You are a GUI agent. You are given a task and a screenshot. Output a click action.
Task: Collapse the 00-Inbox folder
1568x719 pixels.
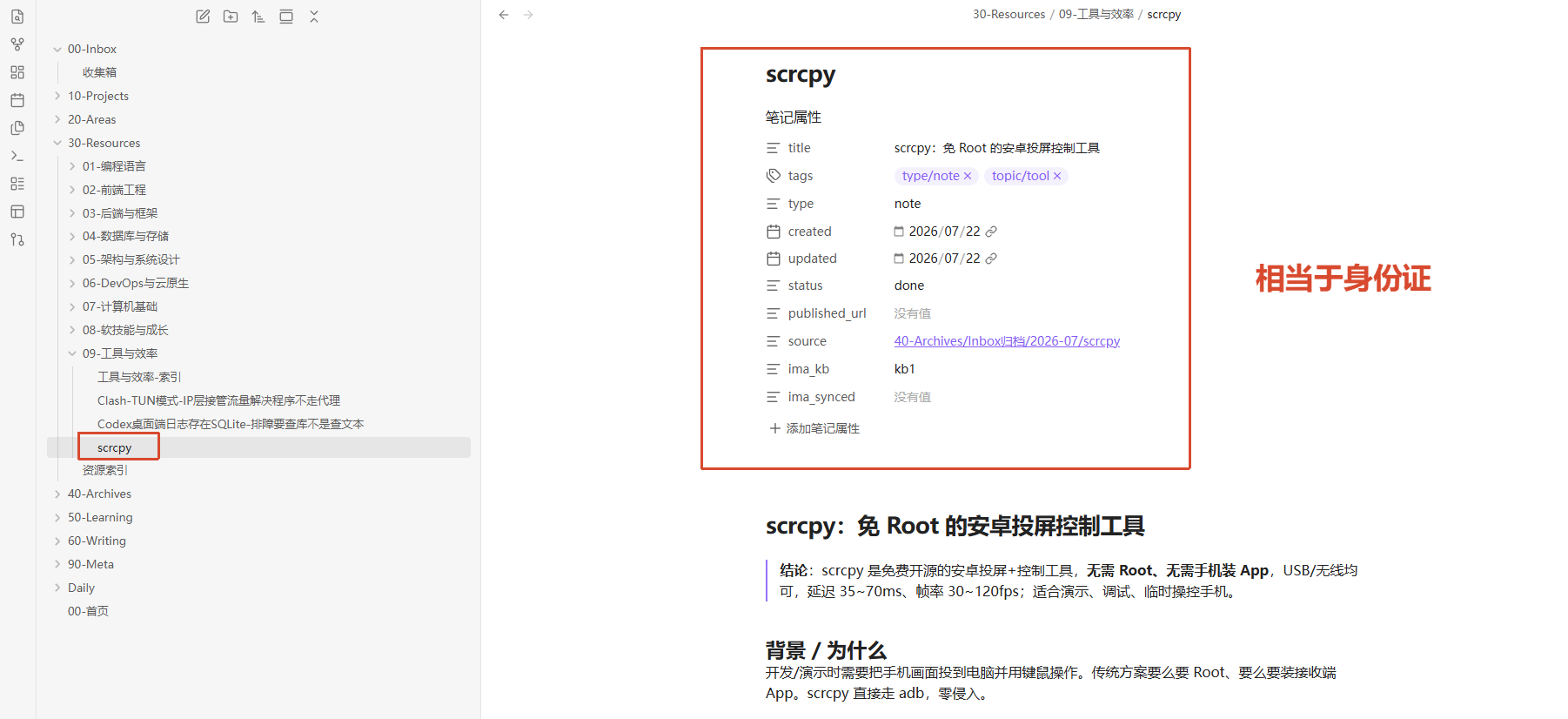click(x=57, y=50)
